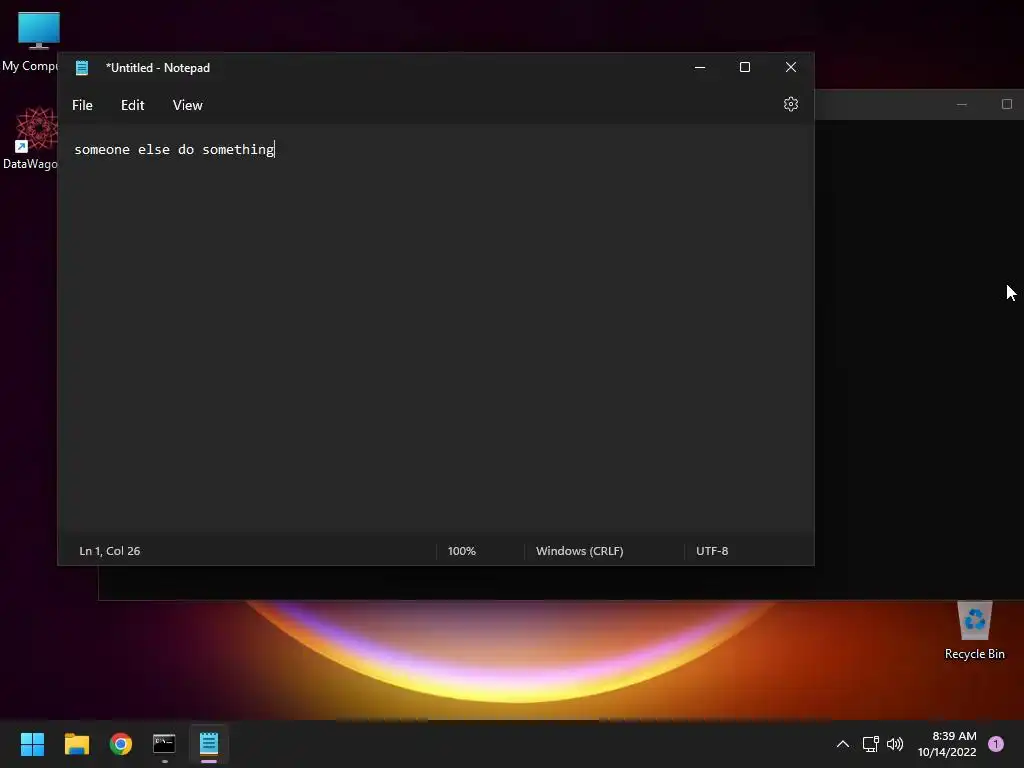Click the 100% zoom status entry
Viewport: 1024px width, 768px height.
point(462,551)
